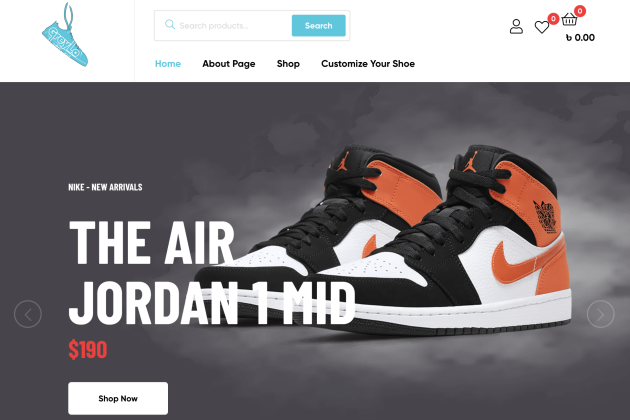Click the Shop Now button

point(118,398)
